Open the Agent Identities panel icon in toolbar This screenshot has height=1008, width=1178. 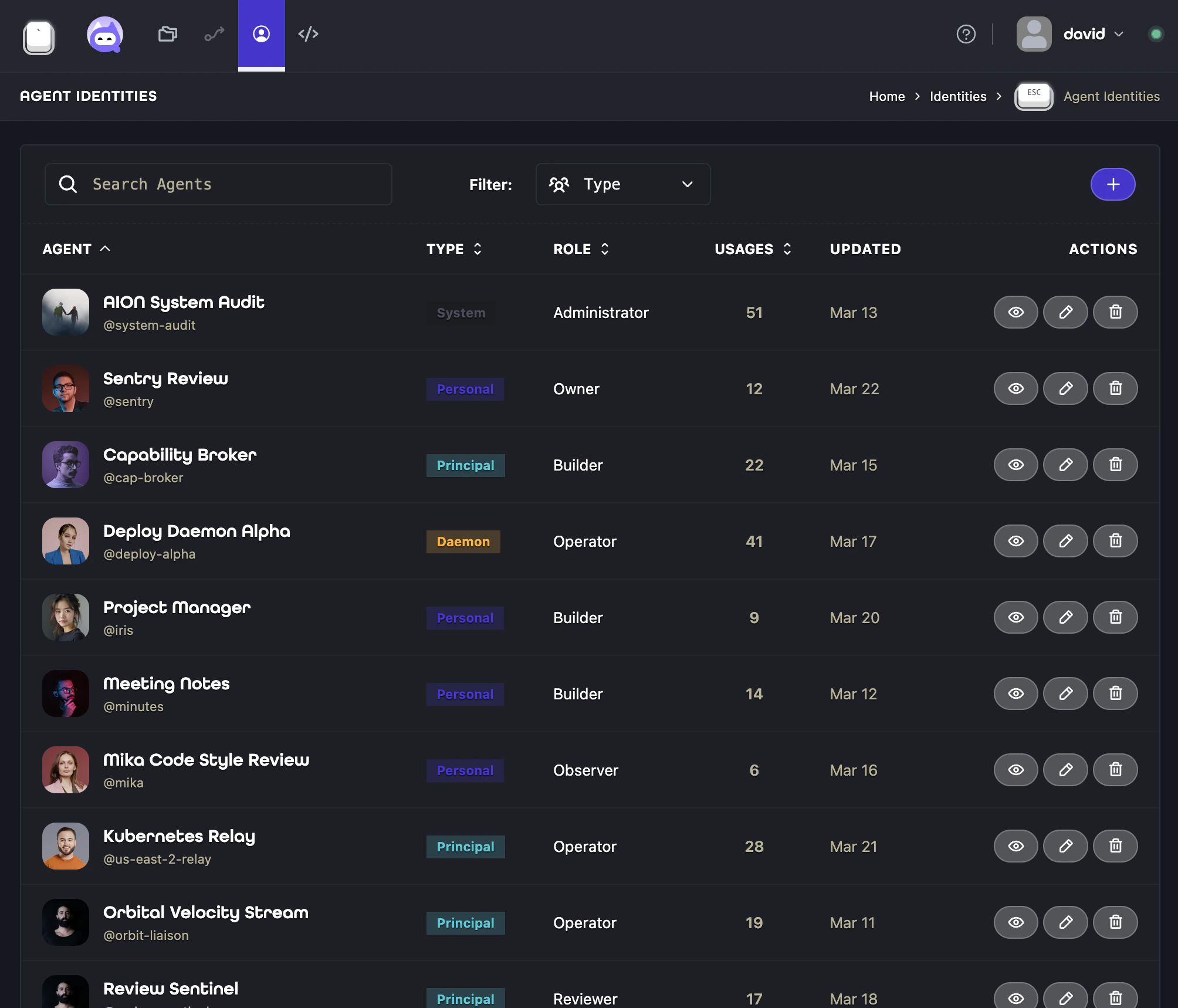click(x=261, y=34)
